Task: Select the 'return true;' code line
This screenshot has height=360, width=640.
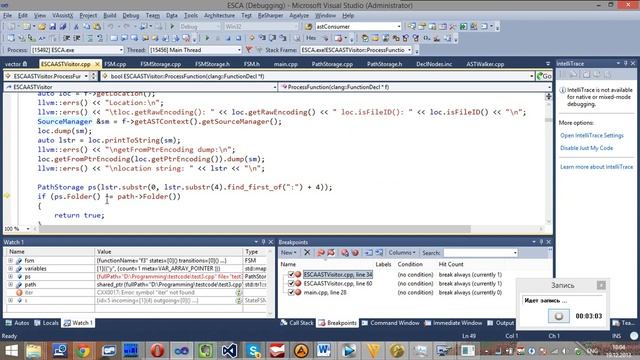Action: [x=79, y=215]
